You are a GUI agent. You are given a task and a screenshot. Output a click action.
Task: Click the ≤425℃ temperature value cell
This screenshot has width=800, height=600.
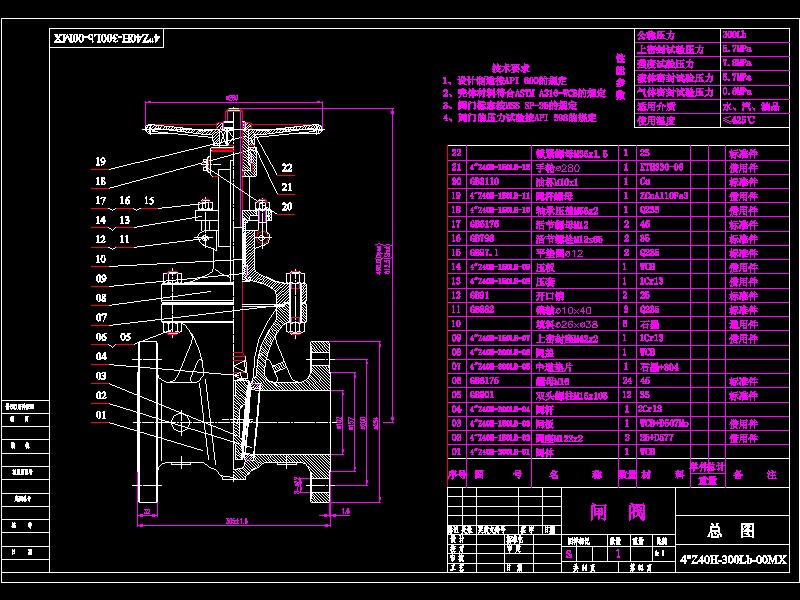point(738,119)
